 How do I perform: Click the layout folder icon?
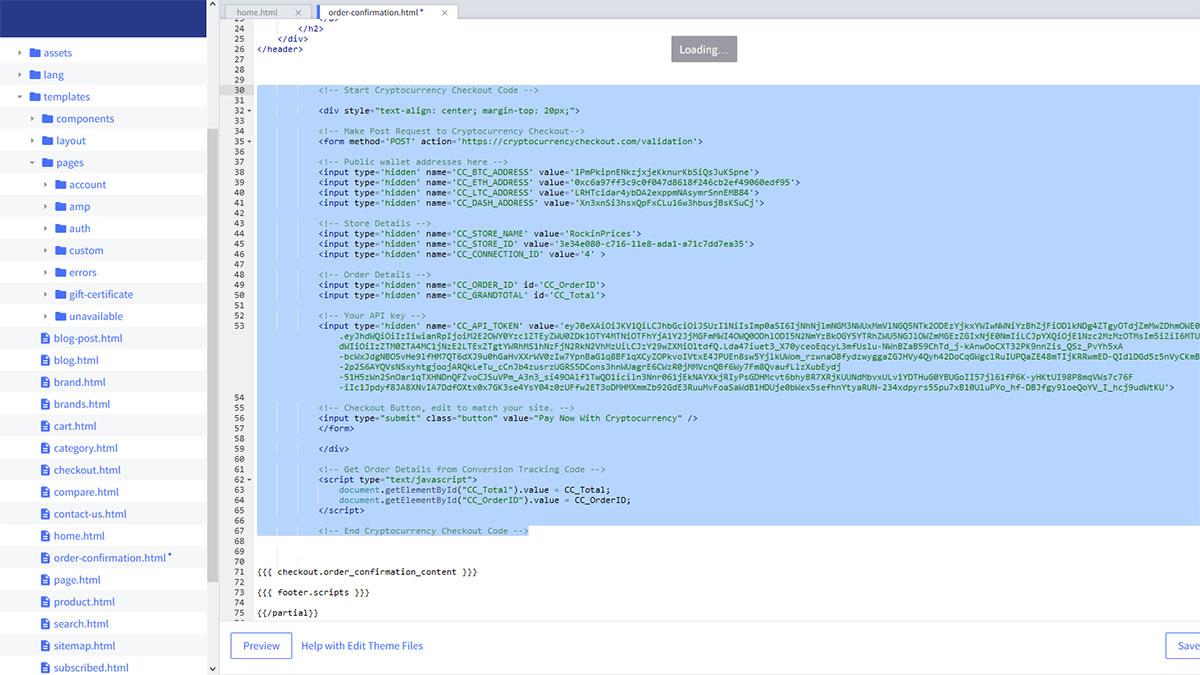pyautogui.click(x=48, y=141)
